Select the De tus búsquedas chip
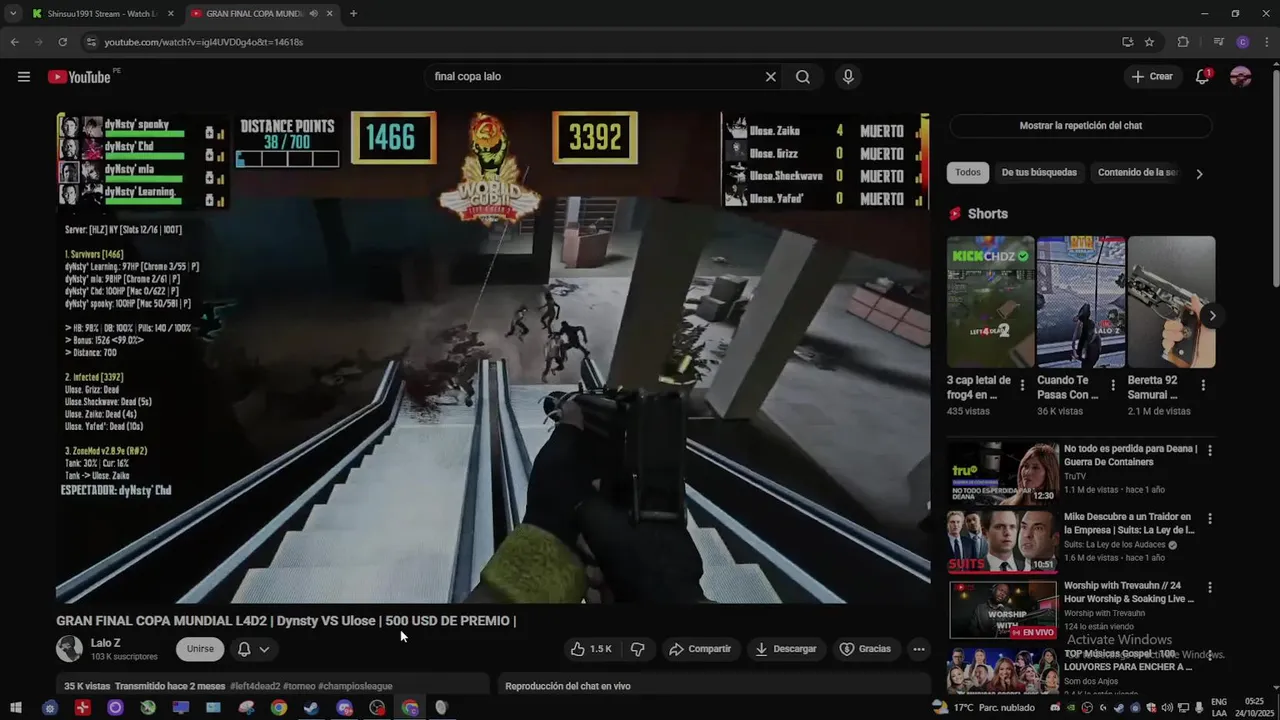 click(x=1039, y=173)
